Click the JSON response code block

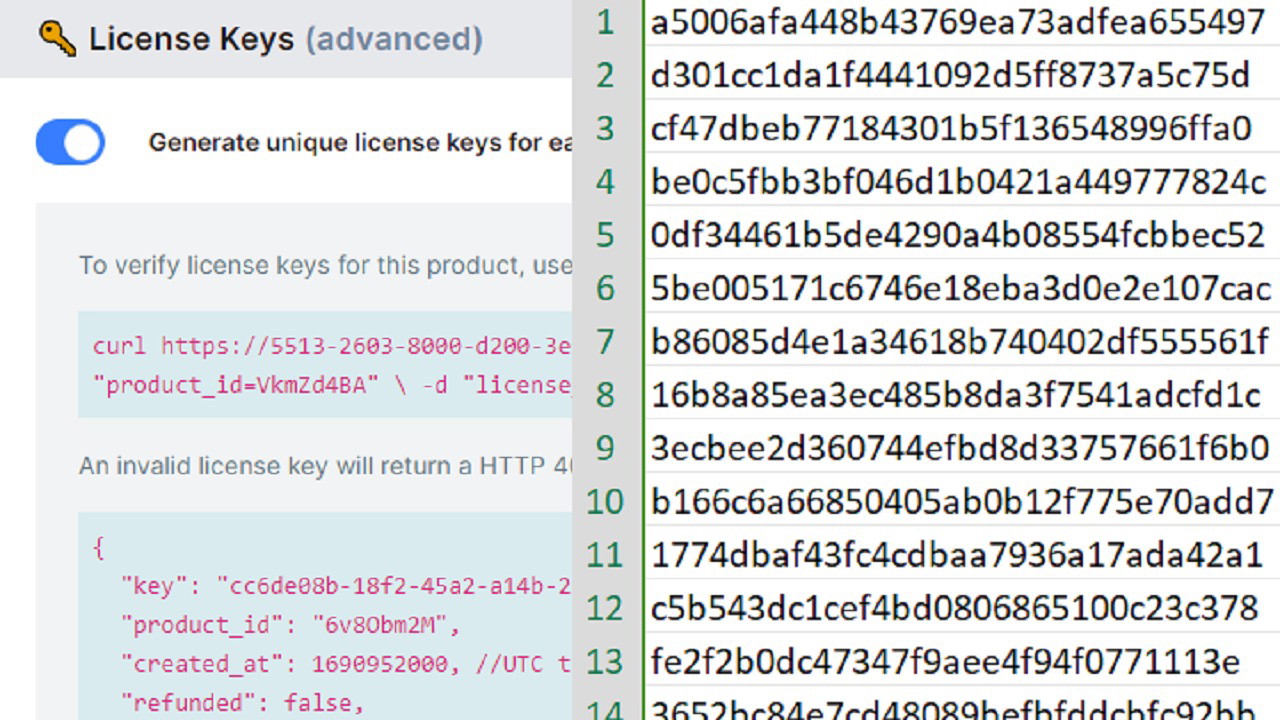pos(330,620)
